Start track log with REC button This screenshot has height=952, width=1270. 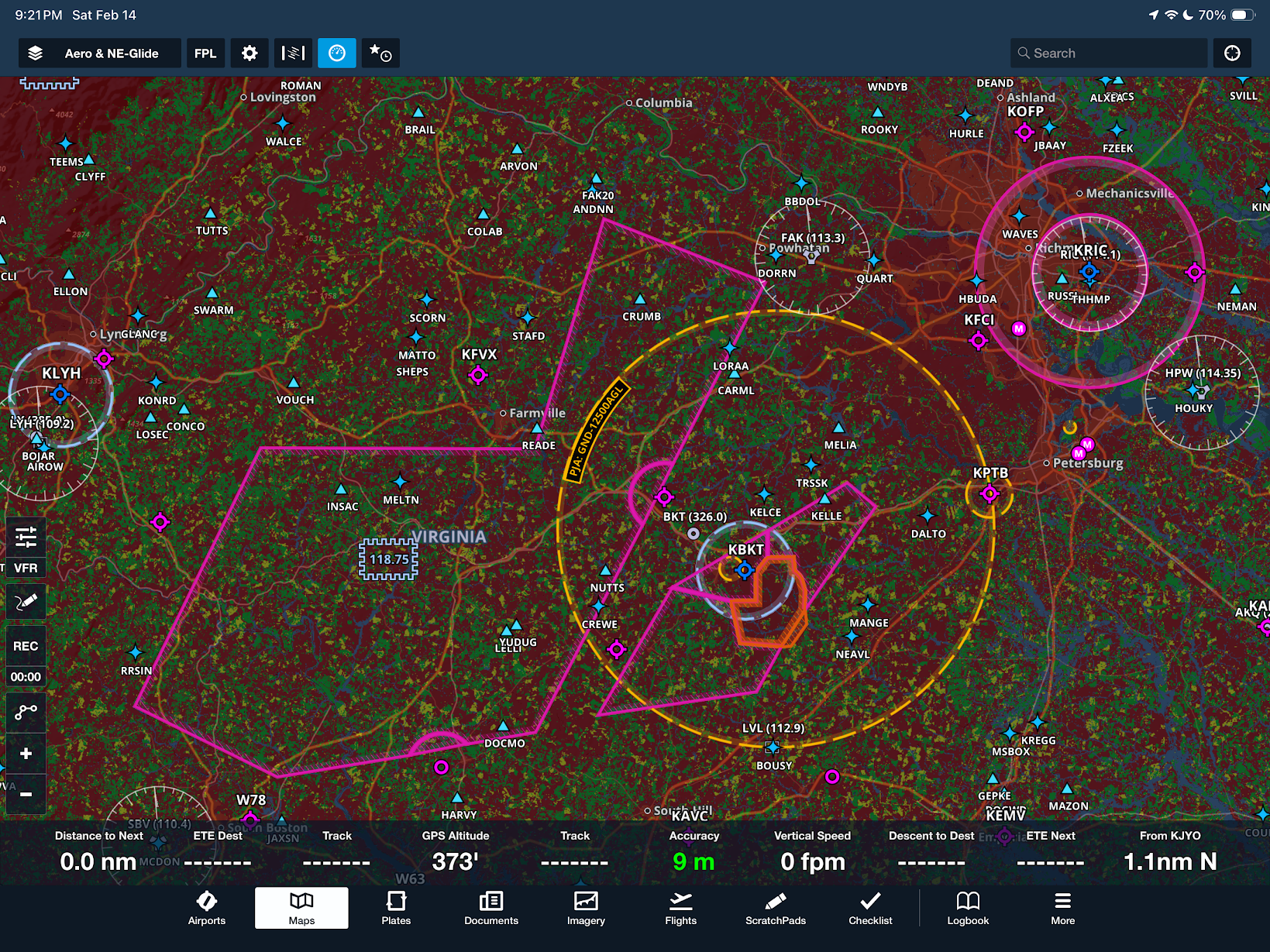tap(26, 646)
